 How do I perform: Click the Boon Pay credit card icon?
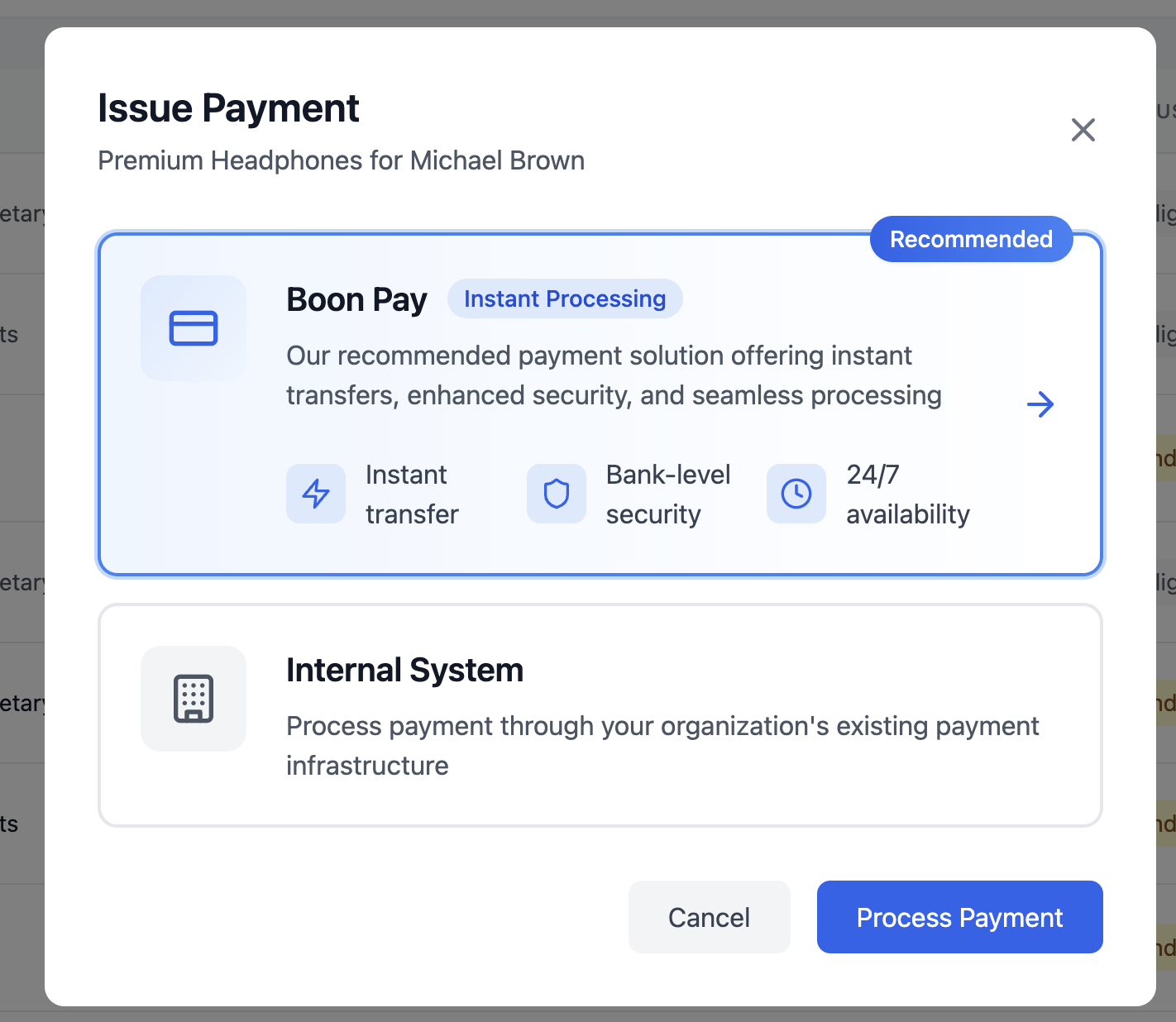coord(194,328)
